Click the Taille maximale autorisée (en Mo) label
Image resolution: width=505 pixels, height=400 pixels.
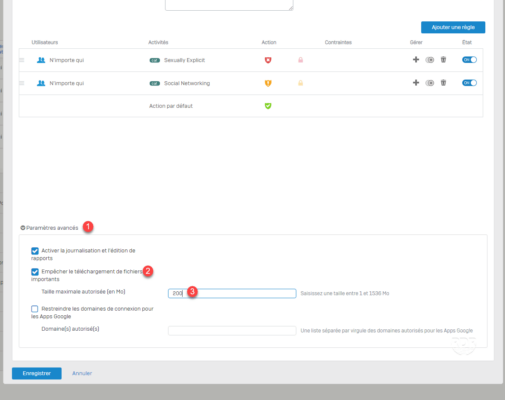83,292
